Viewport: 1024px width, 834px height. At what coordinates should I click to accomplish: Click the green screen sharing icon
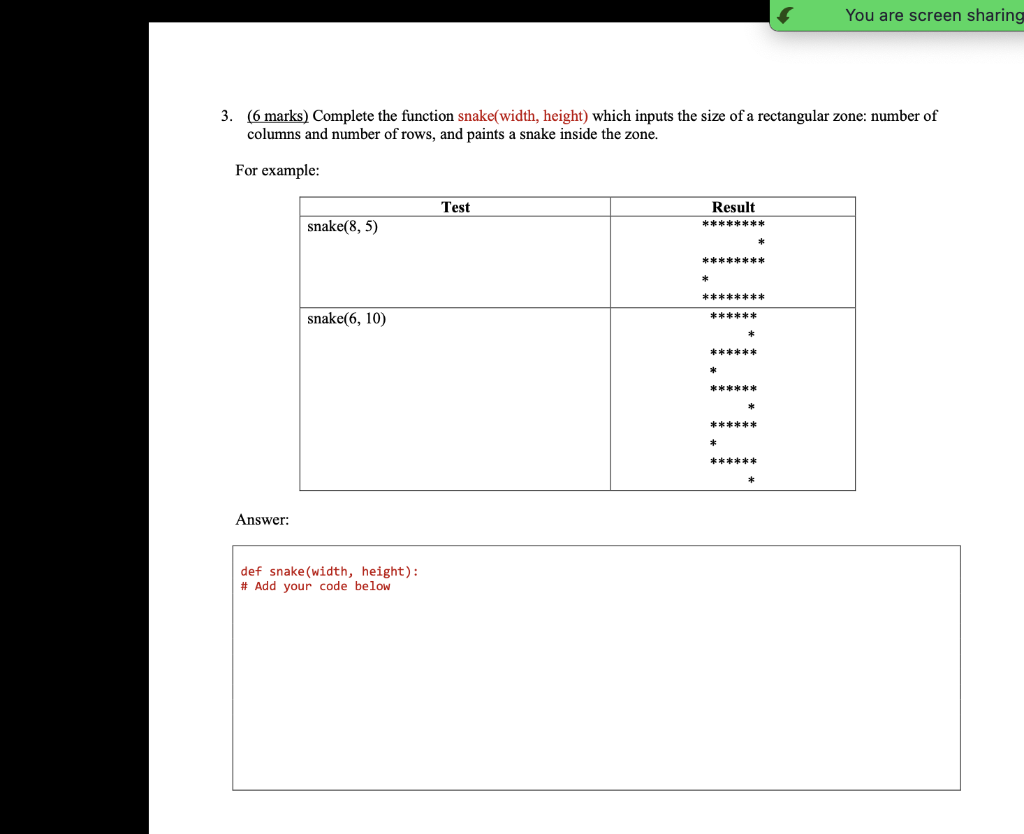(x=786, y=14)
